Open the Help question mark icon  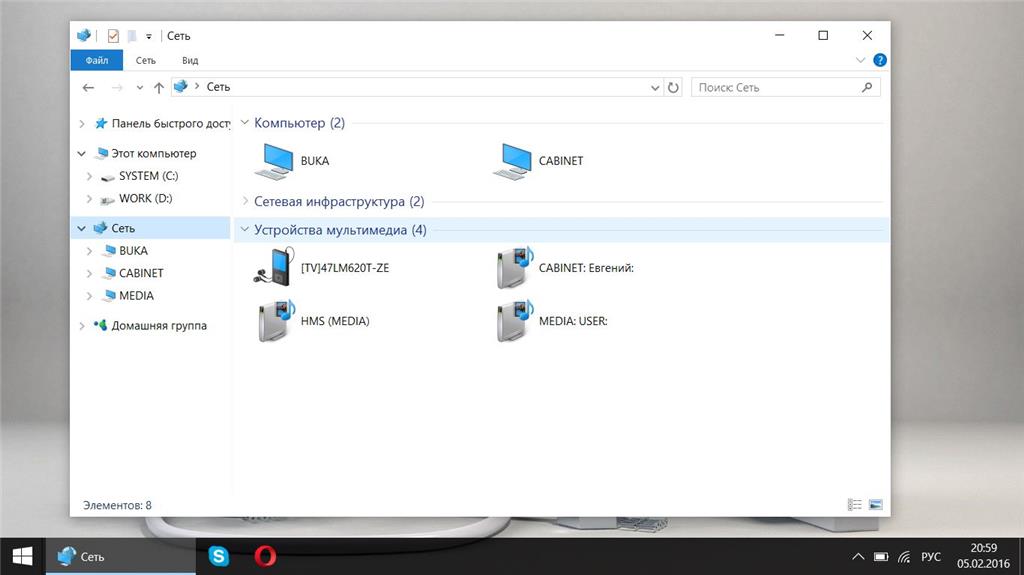(x=880, y=60)
